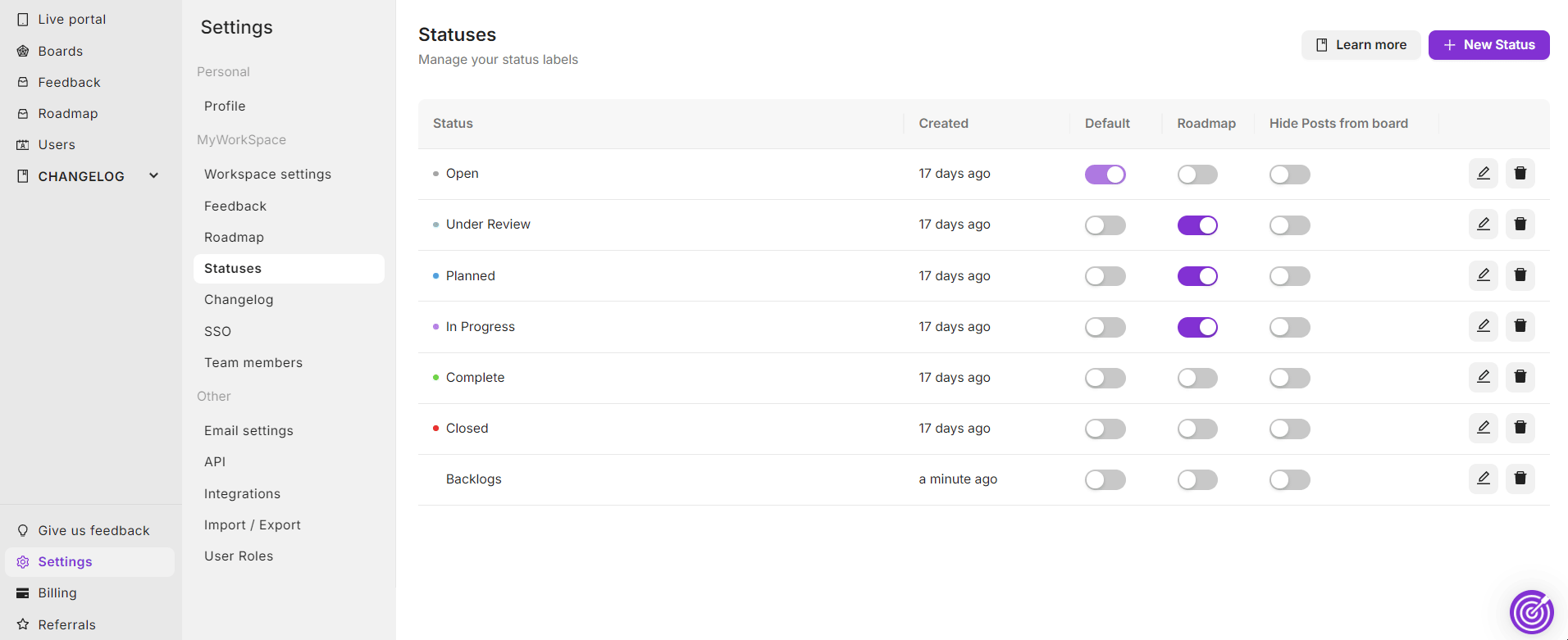This screenshot has width=1568, height=640.
Task: Click the In Progress status name
Action: pyautogui.click(x=481, y=326)
